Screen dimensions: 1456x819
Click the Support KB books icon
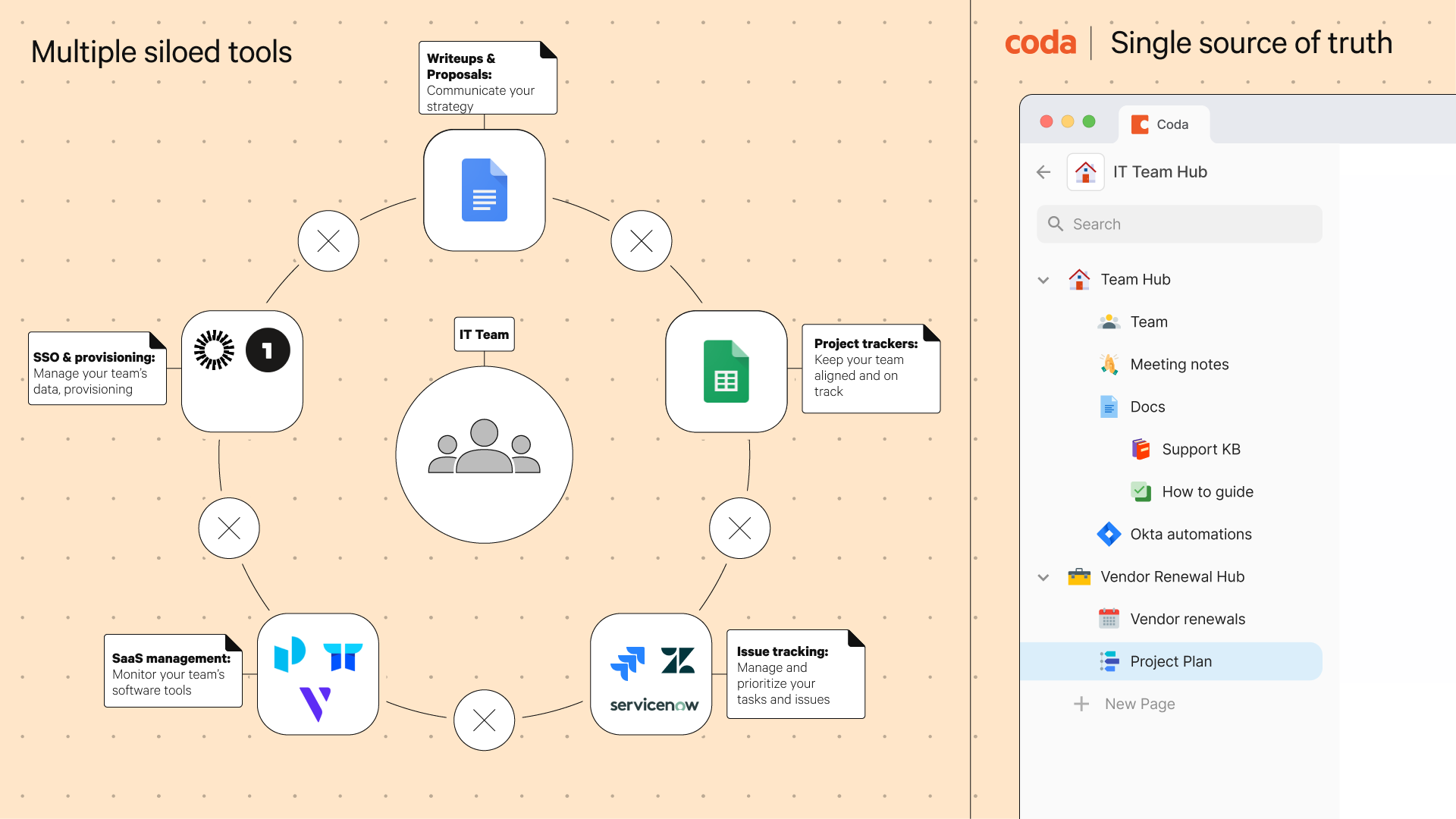pos(1141,449)
